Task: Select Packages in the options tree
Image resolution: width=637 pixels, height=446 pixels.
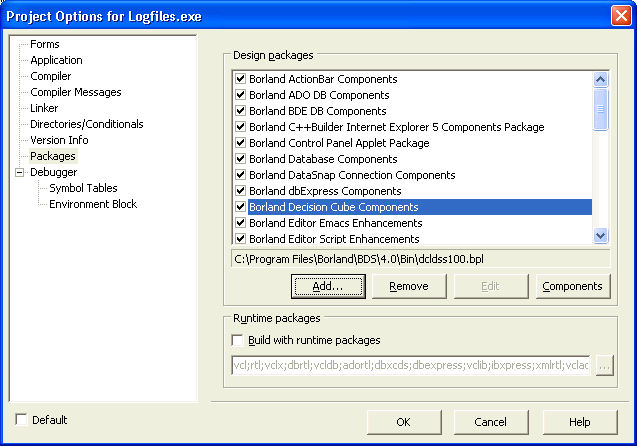Action: pyautogui.click(x=53, y=156)
